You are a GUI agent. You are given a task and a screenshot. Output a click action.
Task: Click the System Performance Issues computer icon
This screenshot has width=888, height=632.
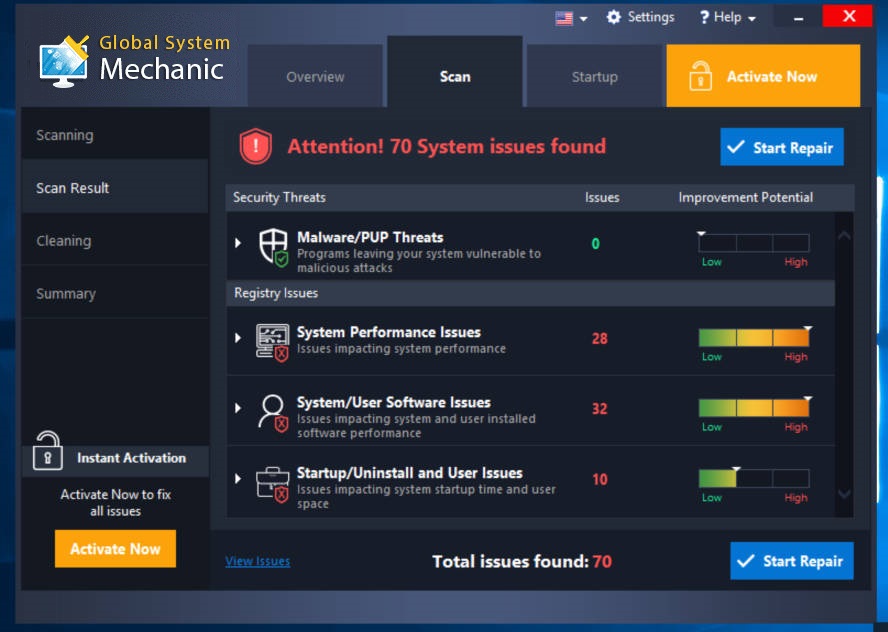coord(272,343)
